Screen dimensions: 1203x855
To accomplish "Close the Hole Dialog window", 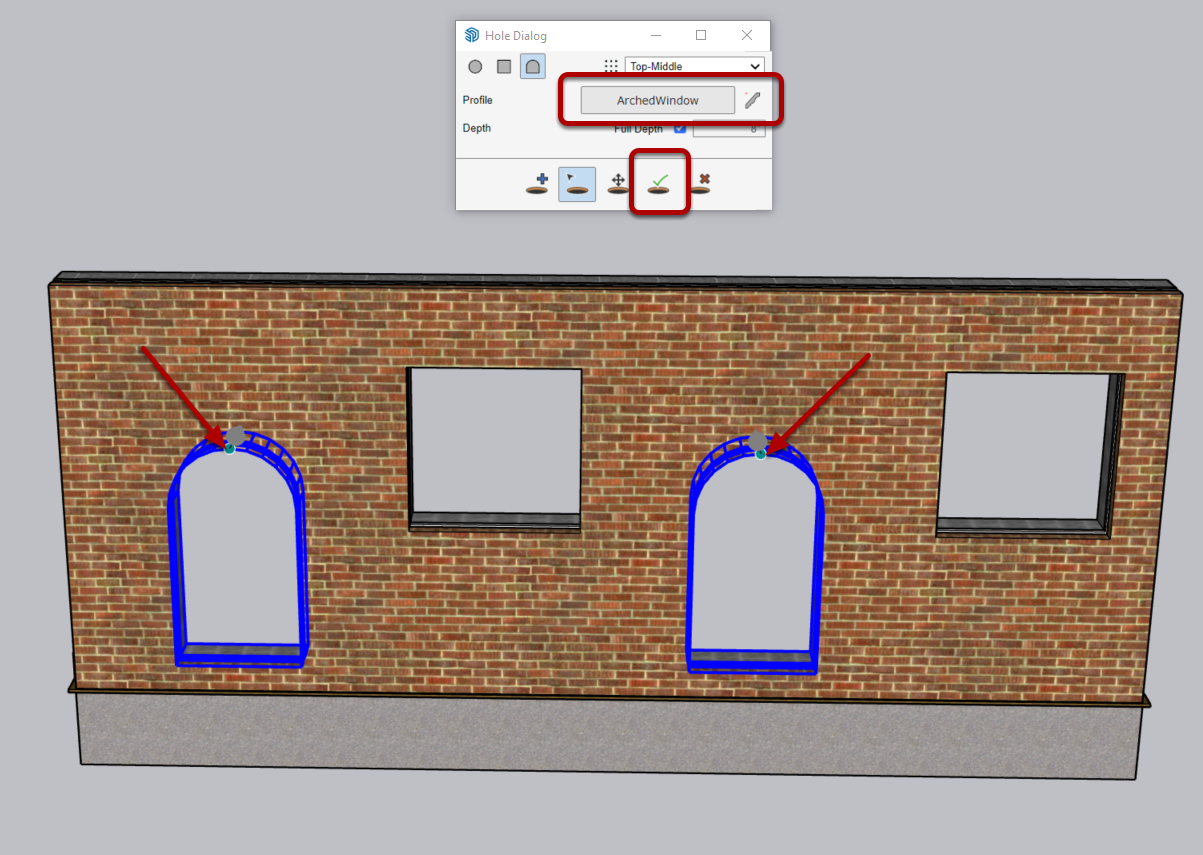I will click(747, 35).
